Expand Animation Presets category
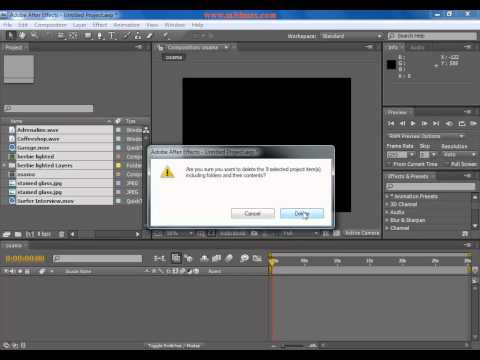 pos(387,196)
